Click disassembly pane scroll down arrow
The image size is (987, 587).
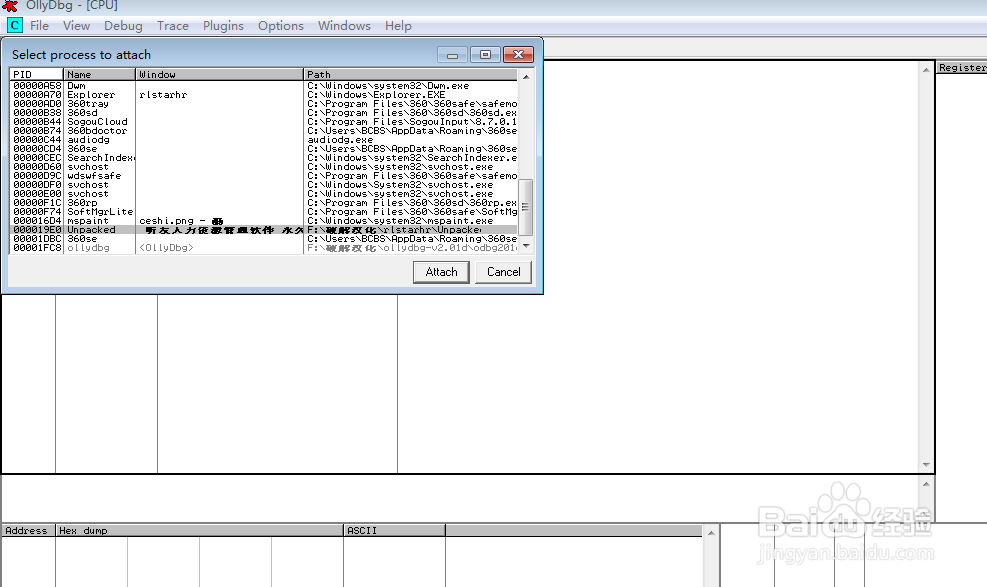pos(926,465)
